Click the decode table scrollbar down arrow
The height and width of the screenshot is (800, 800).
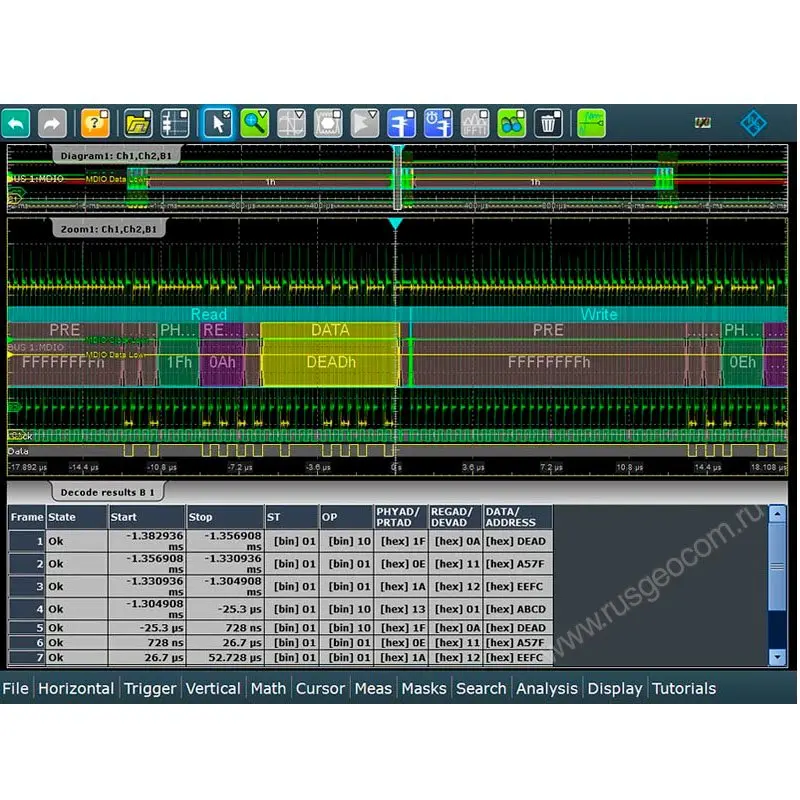(x=777, y=657)
